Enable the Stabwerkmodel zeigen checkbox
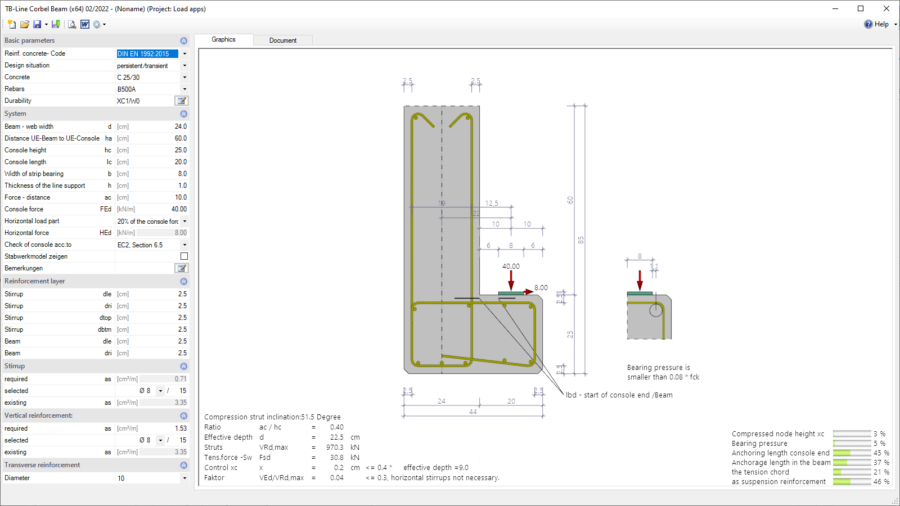Screen dimensions: 900x506 click(183, 256)
